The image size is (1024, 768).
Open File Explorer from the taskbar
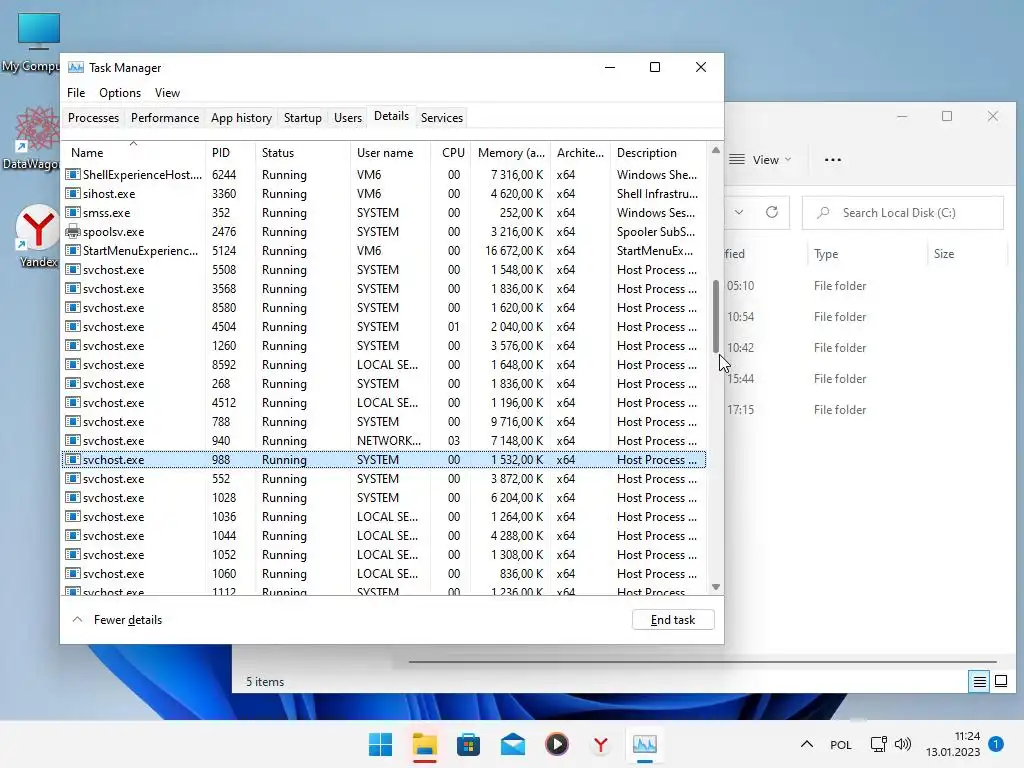click(424, 744)
